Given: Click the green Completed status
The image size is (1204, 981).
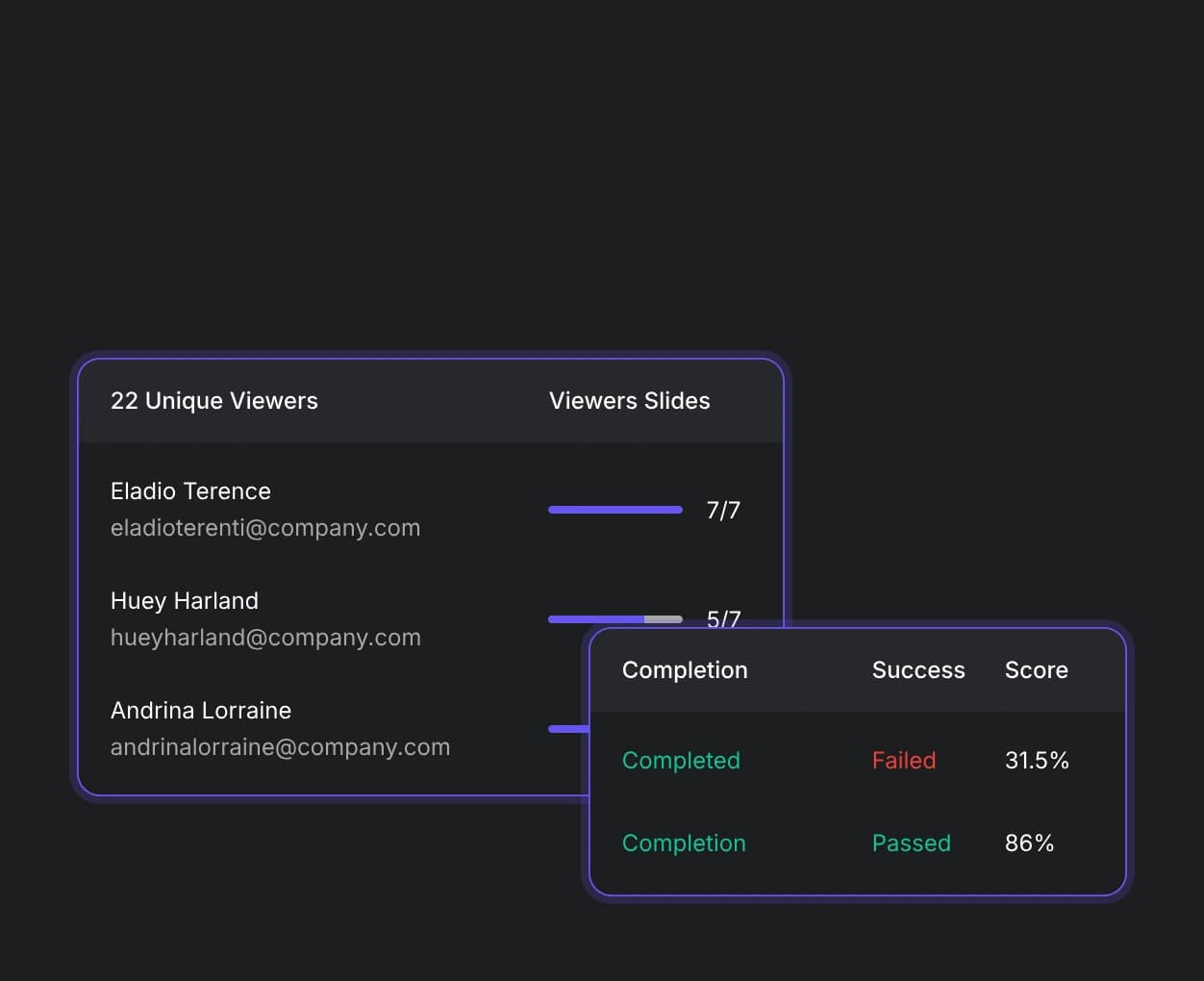Looking at the screenshot, I should click(681, 761).
